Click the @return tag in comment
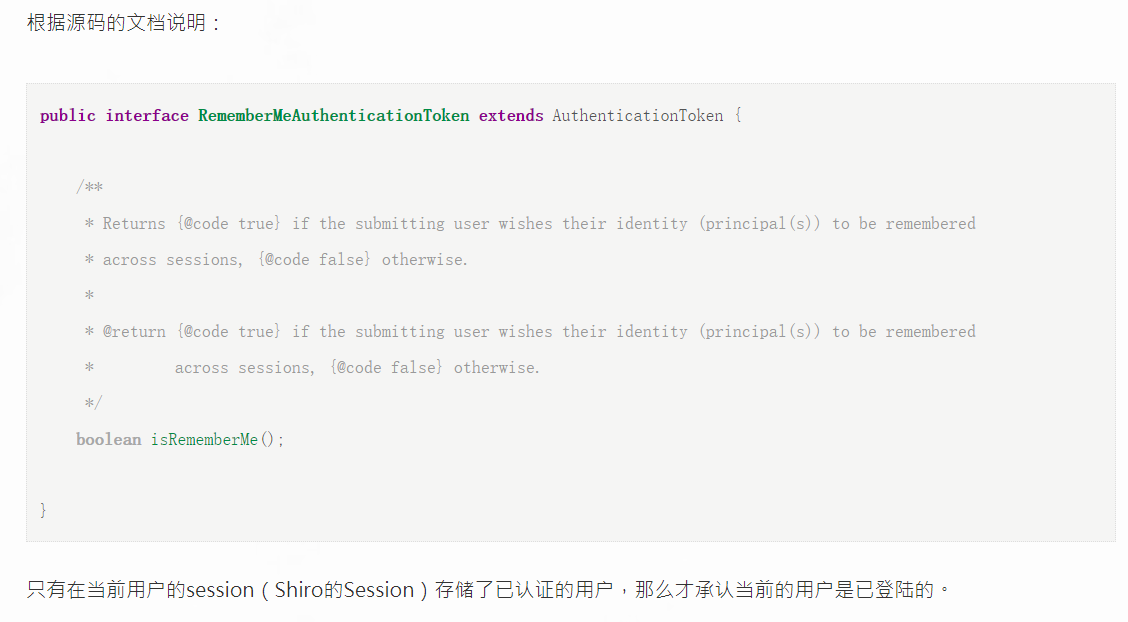The height and width of the screenshot is (622, 1128). click(x=134, y=331)
